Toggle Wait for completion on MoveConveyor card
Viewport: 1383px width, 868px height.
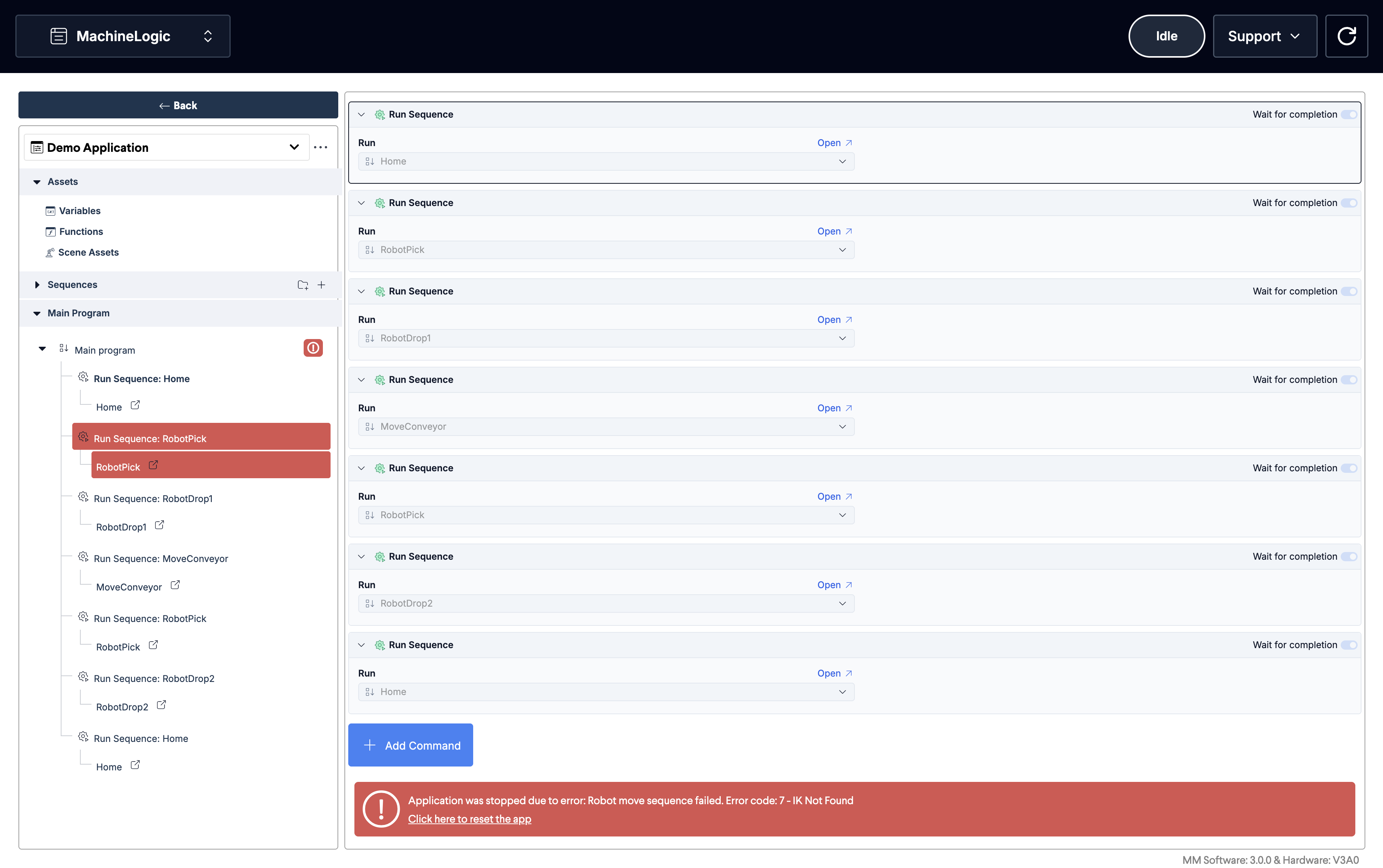click(1349, 380)
